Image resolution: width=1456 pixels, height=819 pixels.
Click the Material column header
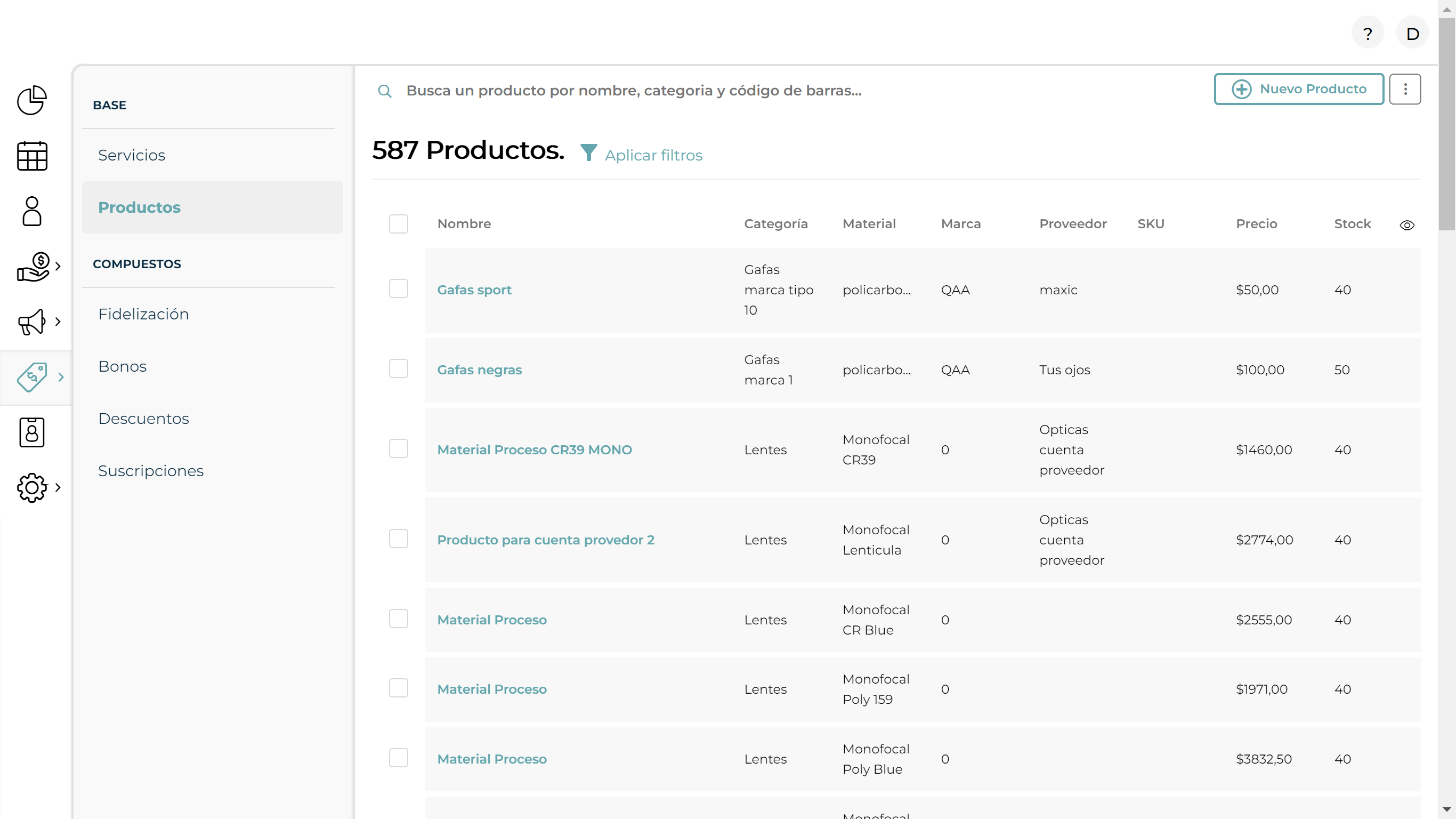tap(869, 224)
